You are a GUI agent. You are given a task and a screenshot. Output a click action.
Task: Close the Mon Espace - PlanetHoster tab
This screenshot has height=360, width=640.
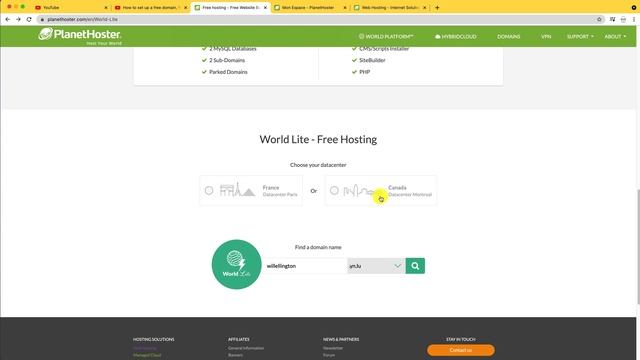[345, 7]
